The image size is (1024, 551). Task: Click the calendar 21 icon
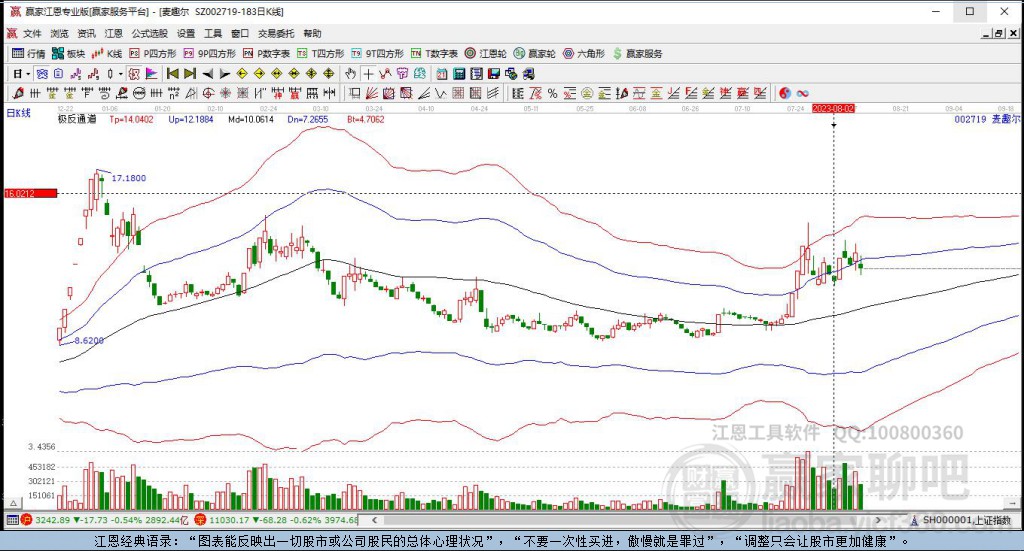coord(442,74)
